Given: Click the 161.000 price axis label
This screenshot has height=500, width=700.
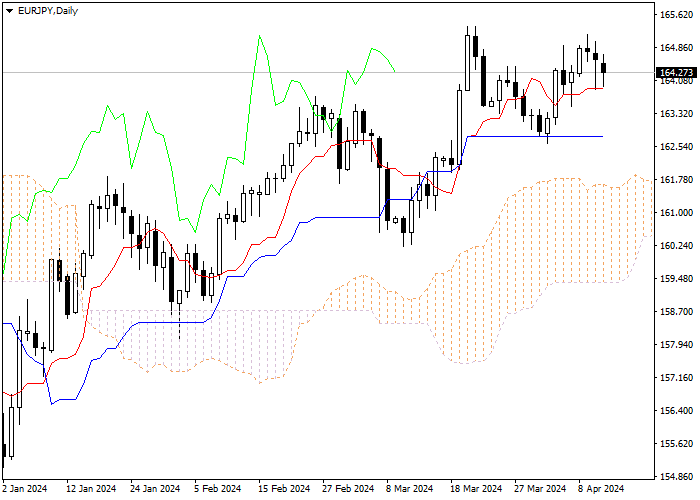Looking at the screenshot, I should tap(676, 213).
